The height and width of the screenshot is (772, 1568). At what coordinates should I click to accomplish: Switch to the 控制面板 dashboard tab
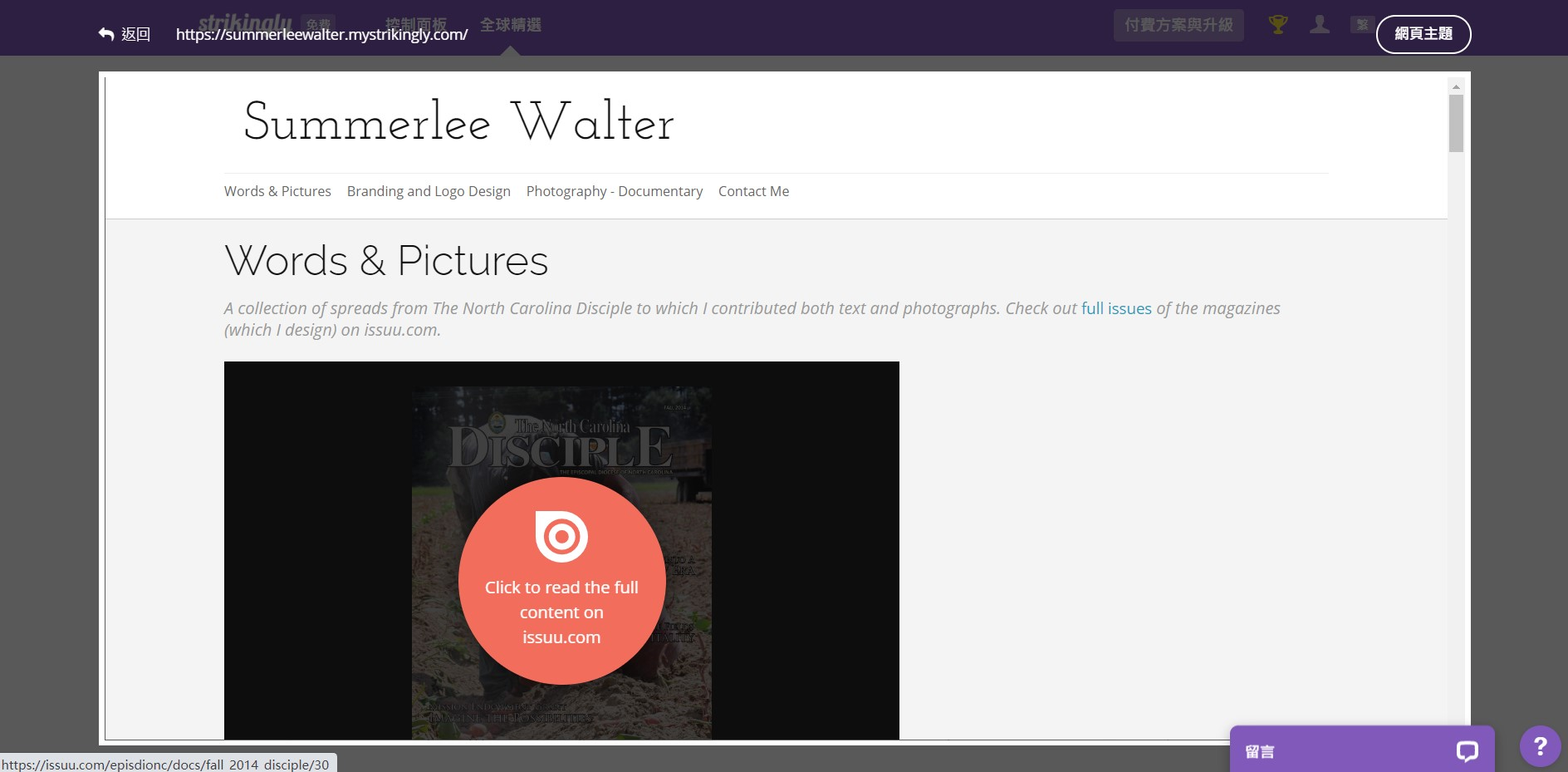(x=416, y=23)
